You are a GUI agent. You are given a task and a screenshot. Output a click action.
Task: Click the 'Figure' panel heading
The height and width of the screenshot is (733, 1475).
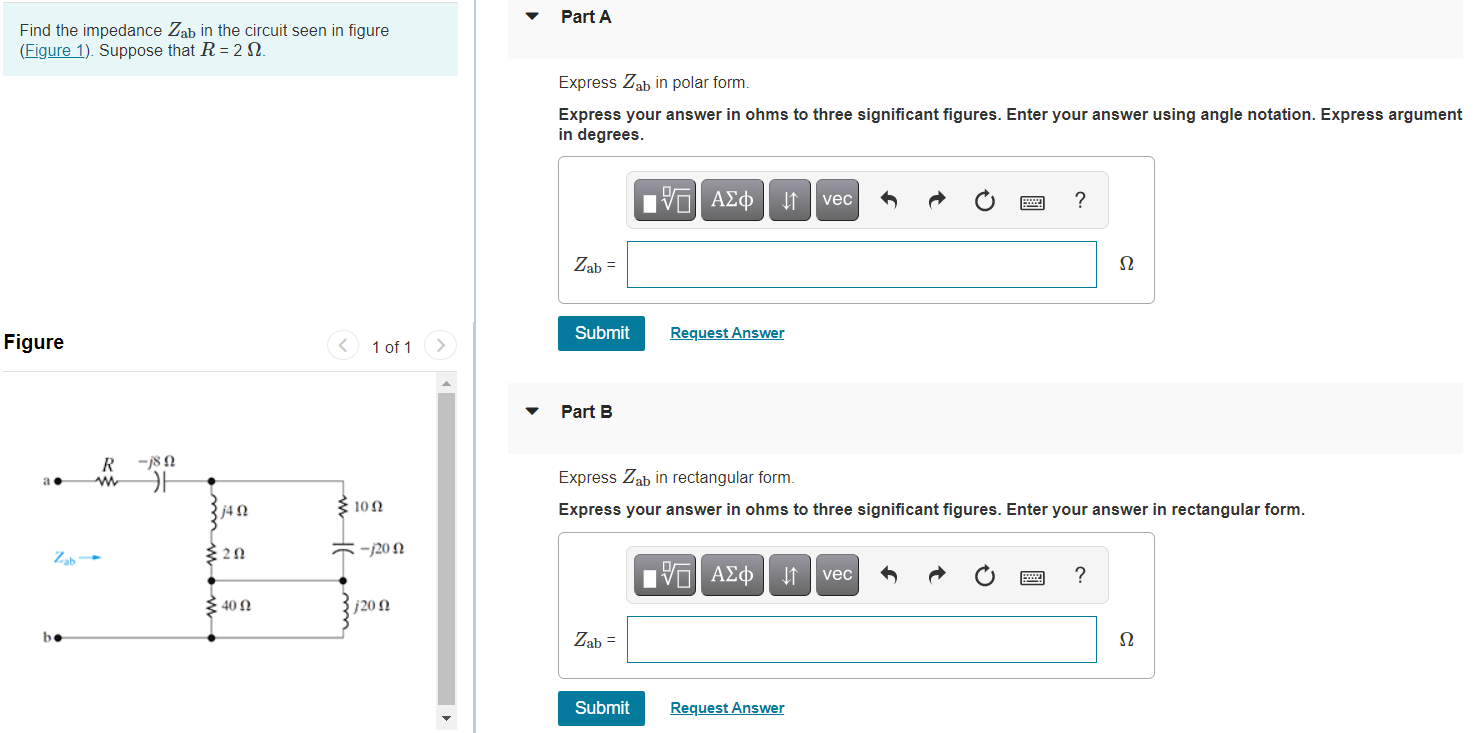pos(34,342)
